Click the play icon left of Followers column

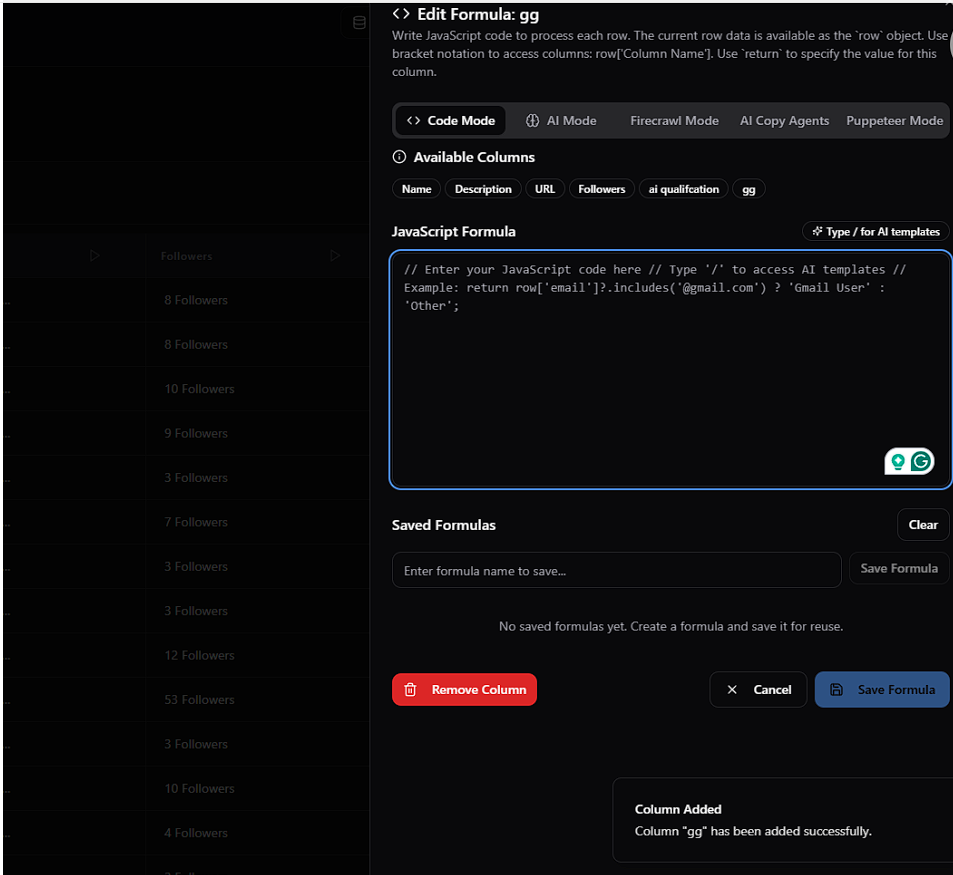click(95, 256)
